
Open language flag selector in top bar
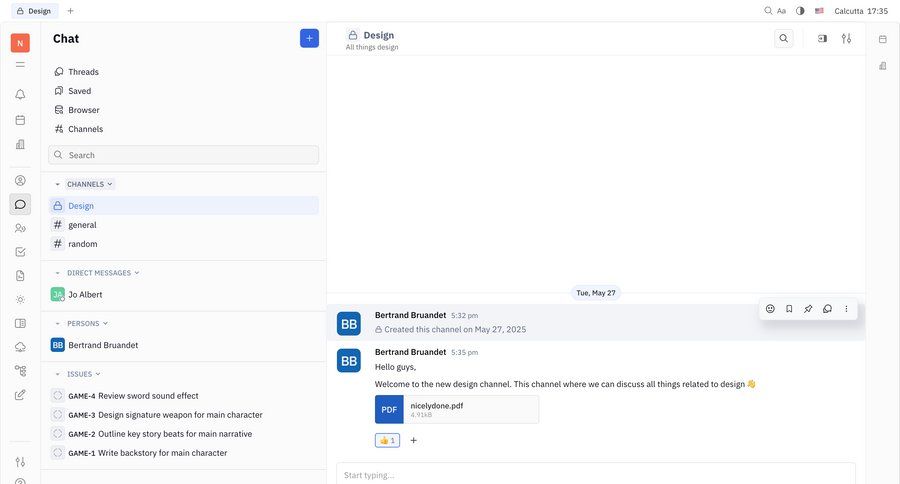pos(819,11)
